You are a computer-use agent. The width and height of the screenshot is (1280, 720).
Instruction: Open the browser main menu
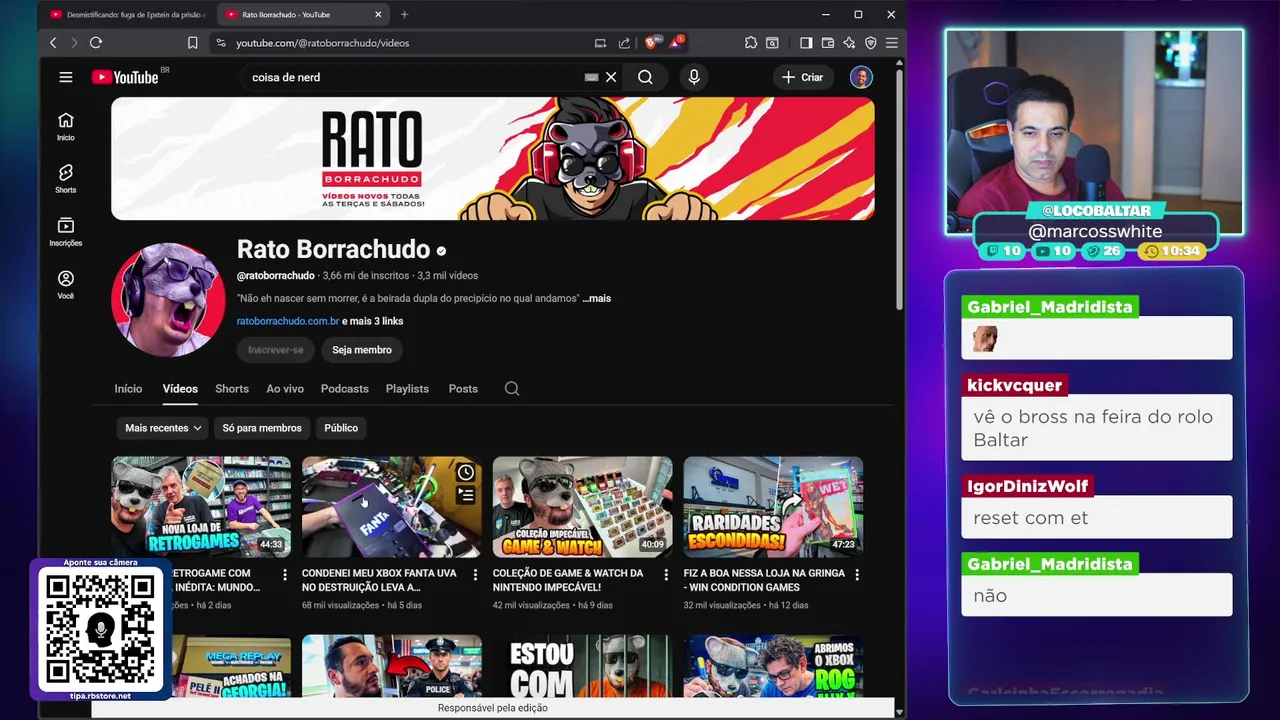[x=891, y=43]
